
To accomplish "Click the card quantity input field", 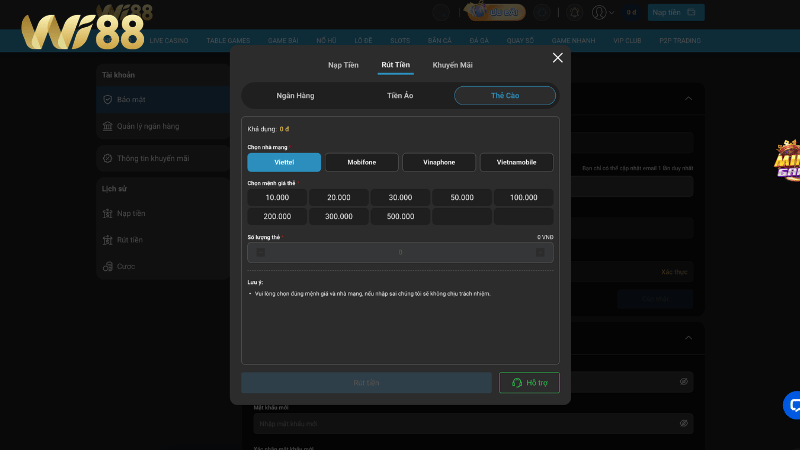I will pyautogui.click(x=400, y=252).
